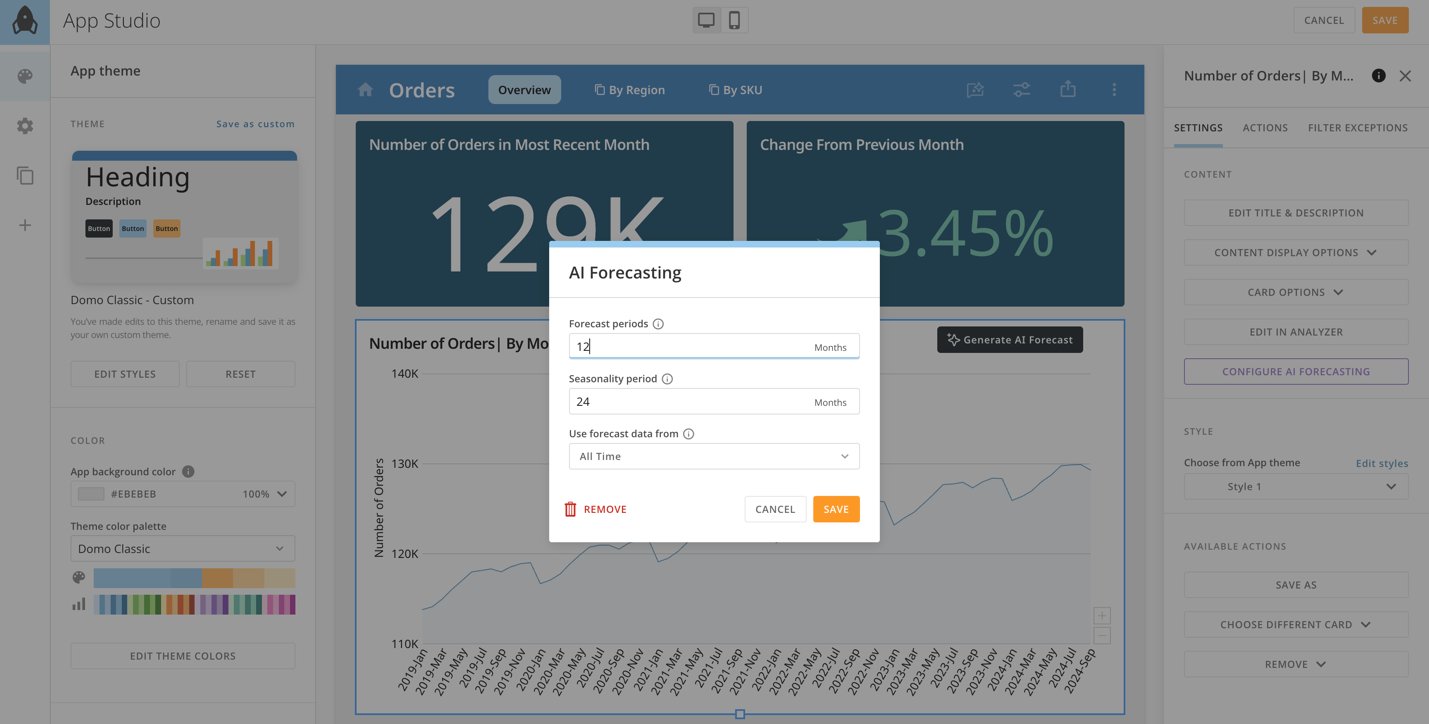Switch to desktop preview icon
Image resolution: width=1429 pixels, height=724 pixels.
(x=707, y=20)
